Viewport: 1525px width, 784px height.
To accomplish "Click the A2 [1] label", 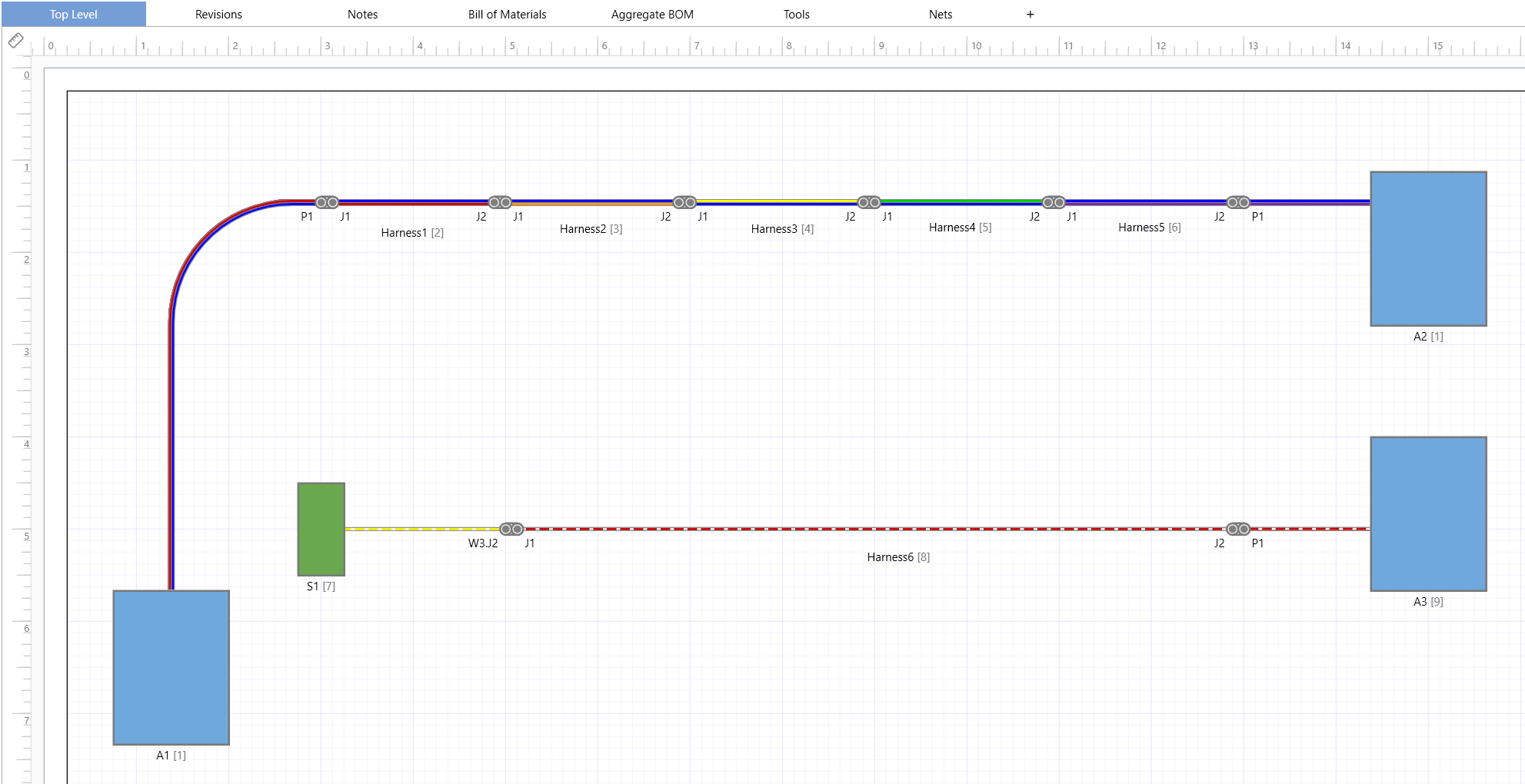I will coord(1428,336).
